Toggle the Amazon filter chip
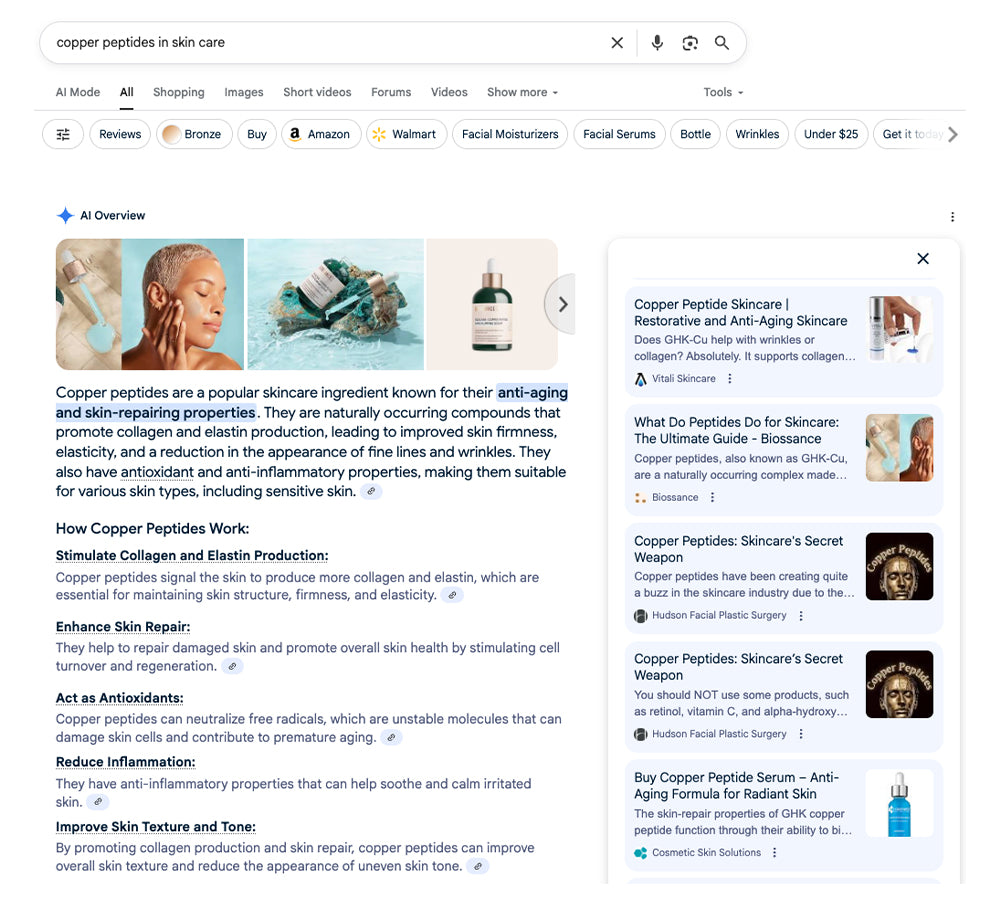The height and width of the screenshot is (900, 1000). [320, 134]
